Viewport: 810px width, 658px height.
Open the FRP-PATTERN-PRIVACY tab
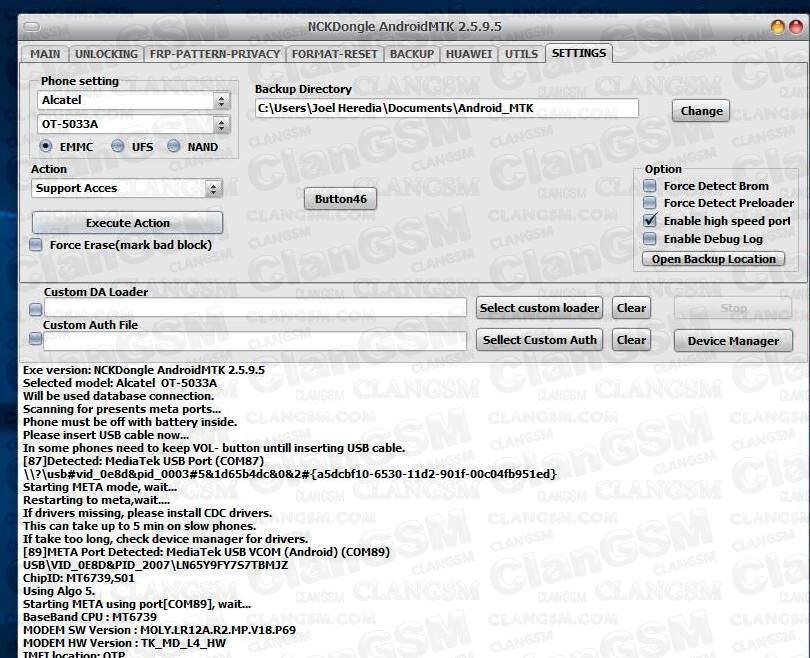point(214,54)
